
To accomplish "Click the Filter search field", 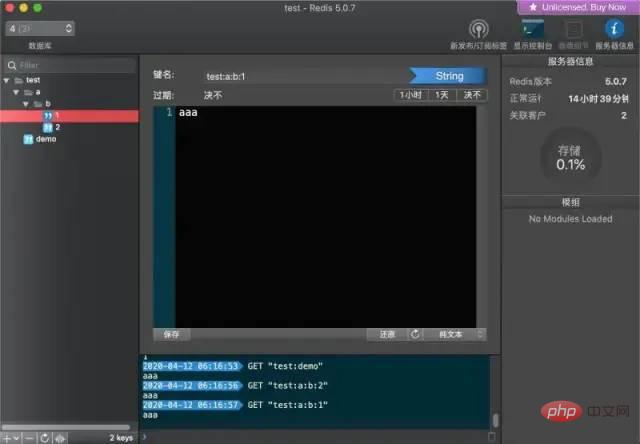I will 70,64.
